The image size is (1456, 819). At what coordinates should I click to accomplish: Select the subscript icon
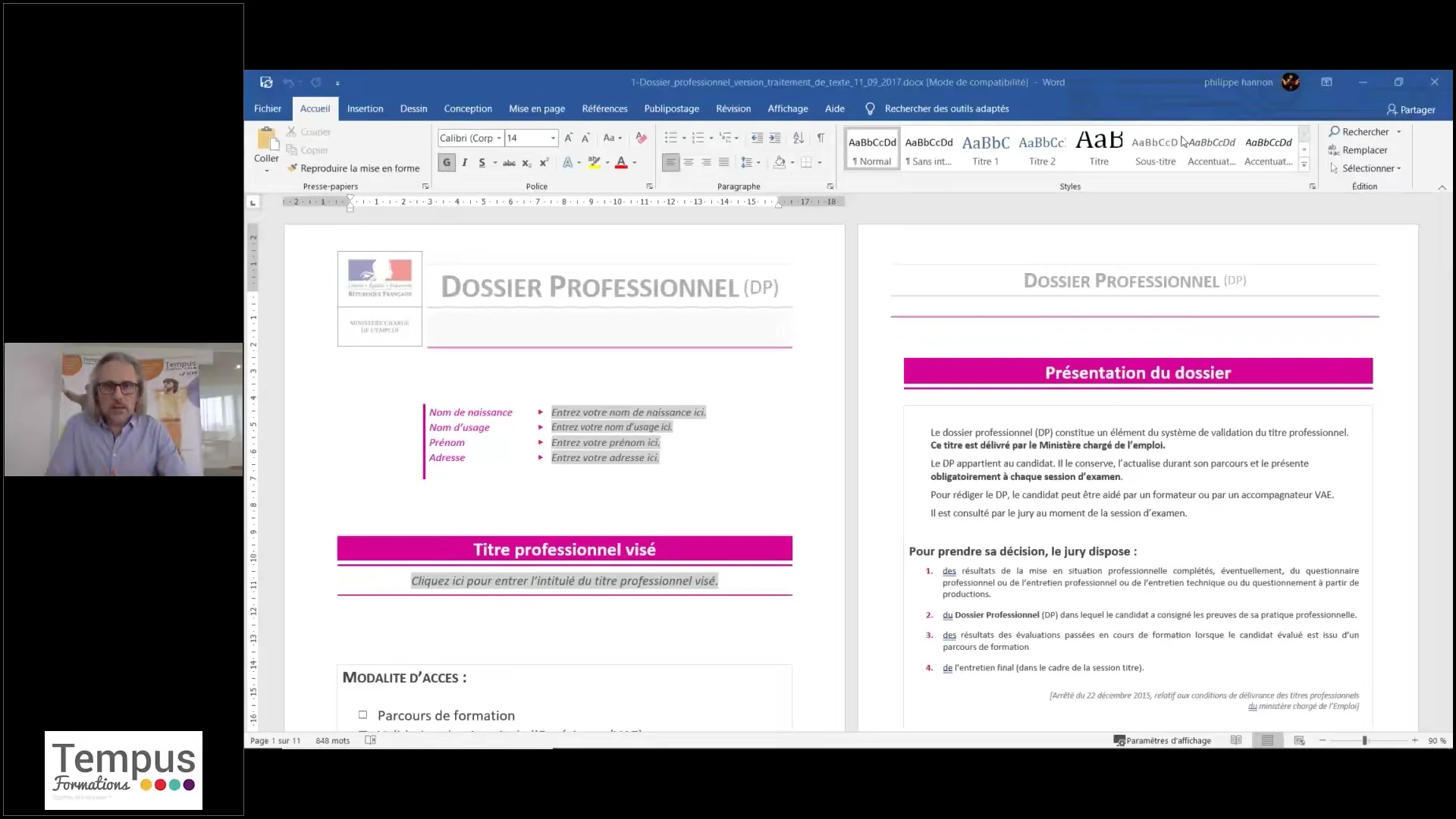pos(526,162)
